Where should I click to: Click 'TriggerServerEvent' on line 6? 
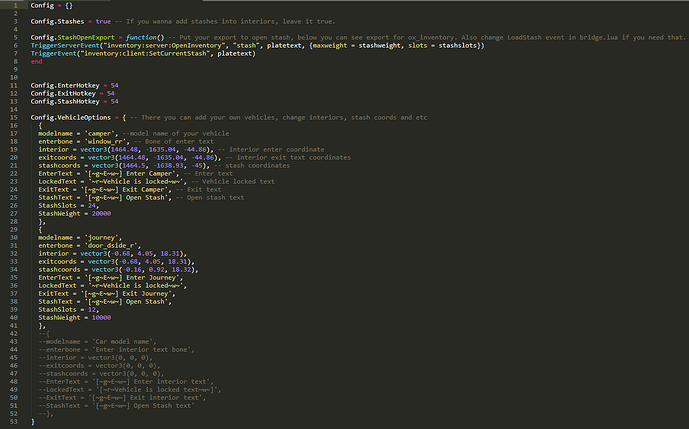(x=65, y=45)
